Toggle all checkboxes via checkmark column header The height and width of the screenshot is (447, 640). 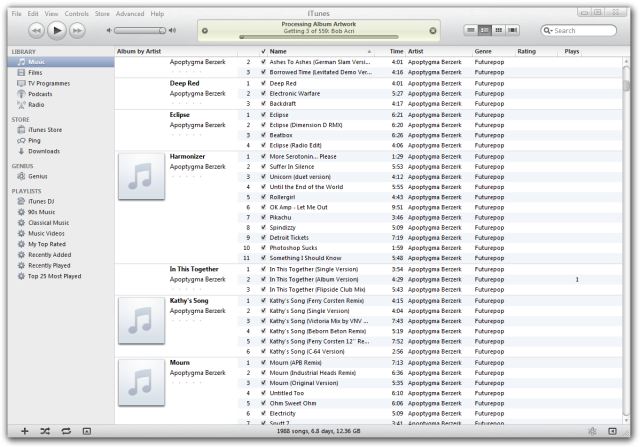pyautogui.click(x=263, y=51)
